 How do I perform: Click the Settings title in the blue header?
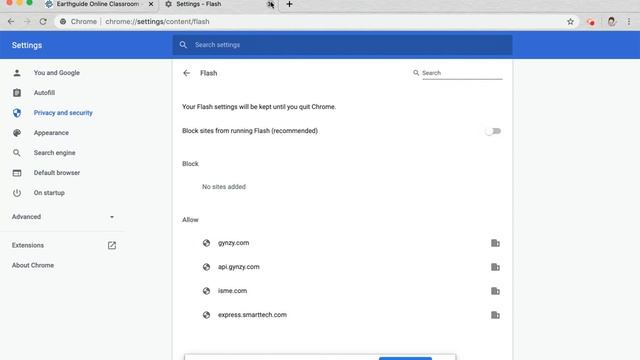click(x=27, y=45)
